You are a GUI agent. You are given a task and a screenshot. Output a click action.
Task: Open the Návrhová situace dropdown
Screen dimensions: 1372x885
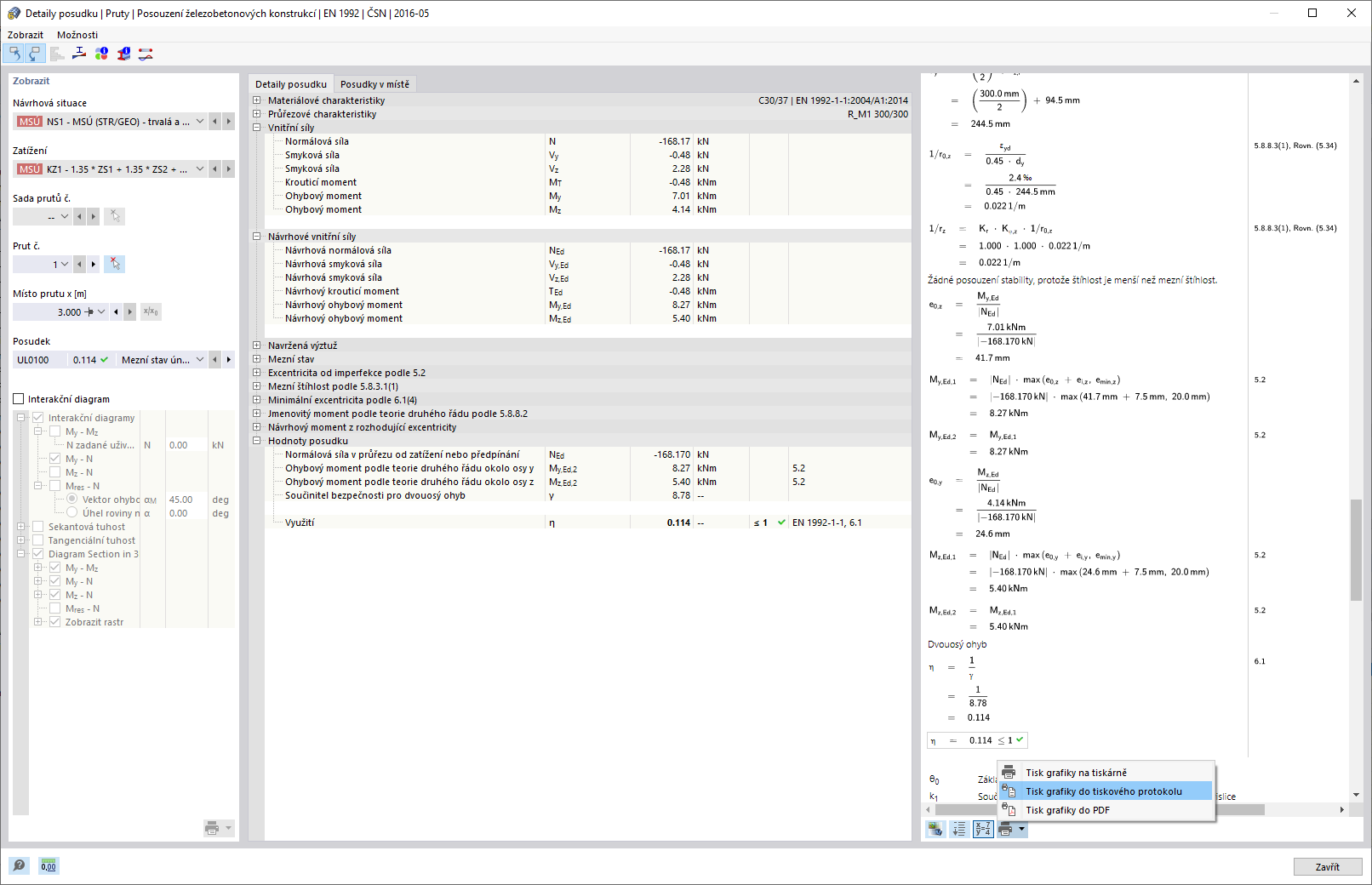(200, 122)
